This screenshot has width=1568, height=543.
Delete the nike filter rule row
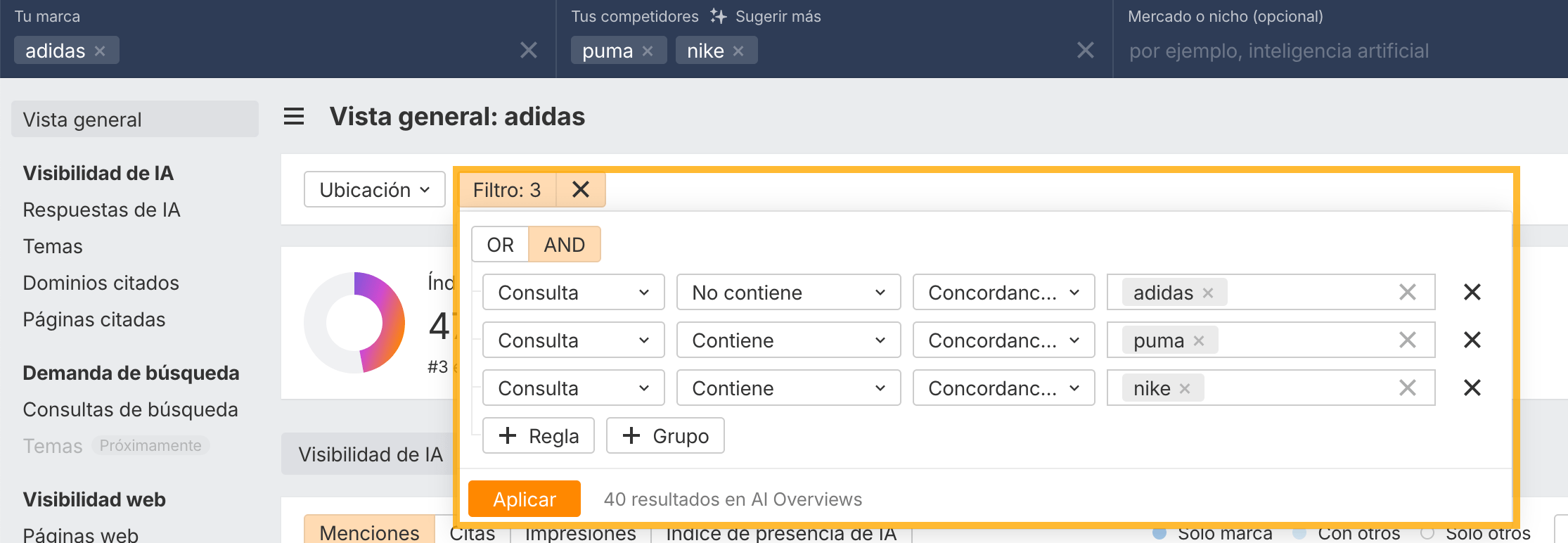1472,388
